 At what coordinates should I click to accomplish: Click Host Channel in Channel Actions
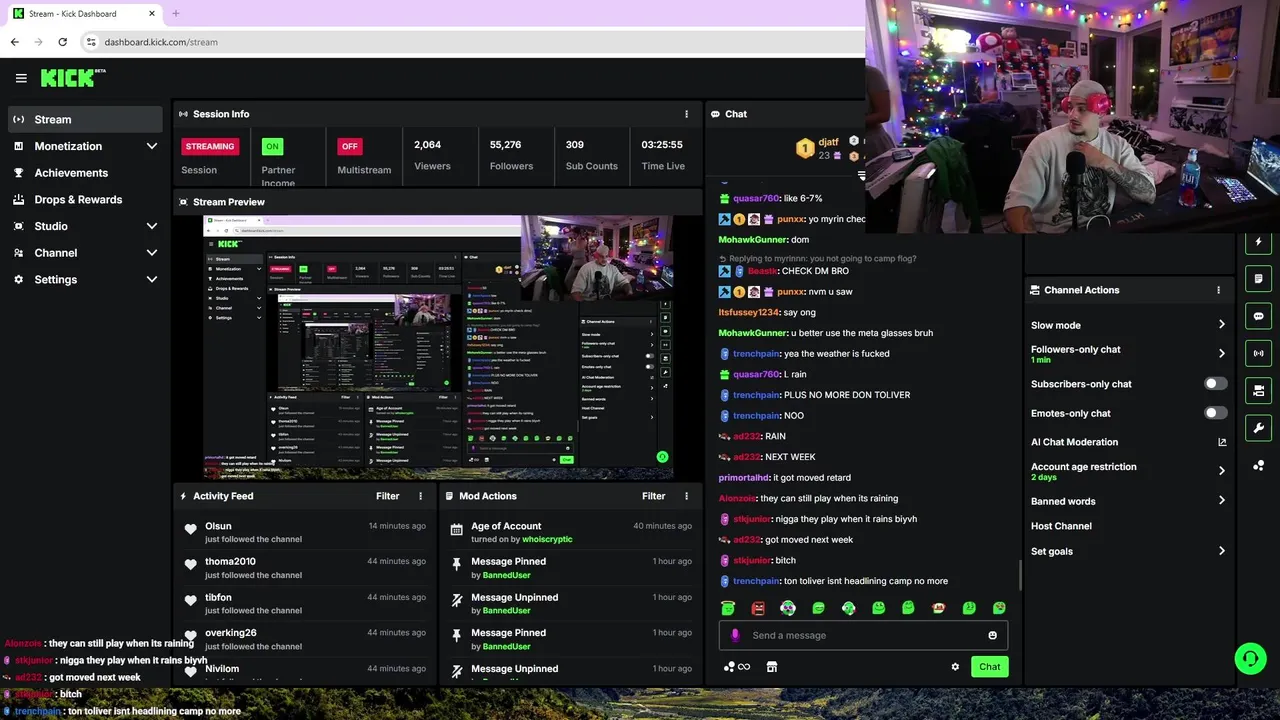pos(1061,526)
